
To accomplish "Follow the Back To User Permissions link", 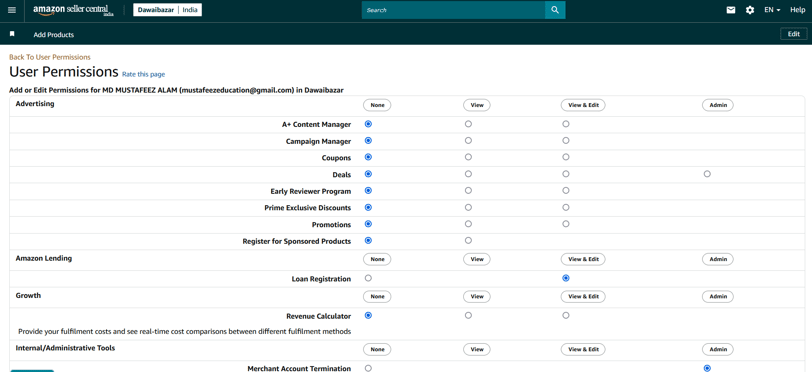I will tap(50, 57).
